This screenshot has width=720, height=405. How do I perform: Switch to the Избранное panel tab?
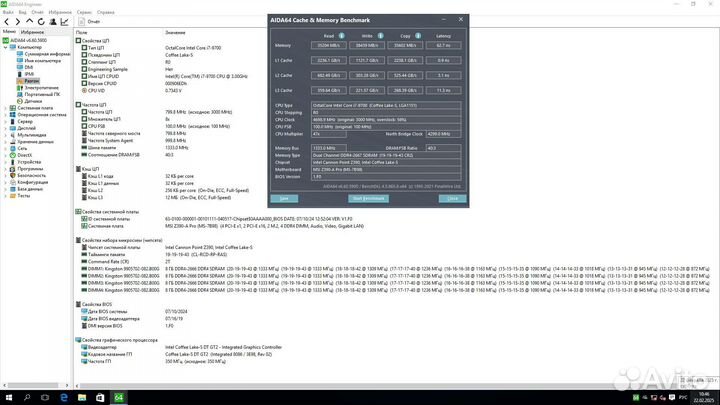click(x=32, y=32)
